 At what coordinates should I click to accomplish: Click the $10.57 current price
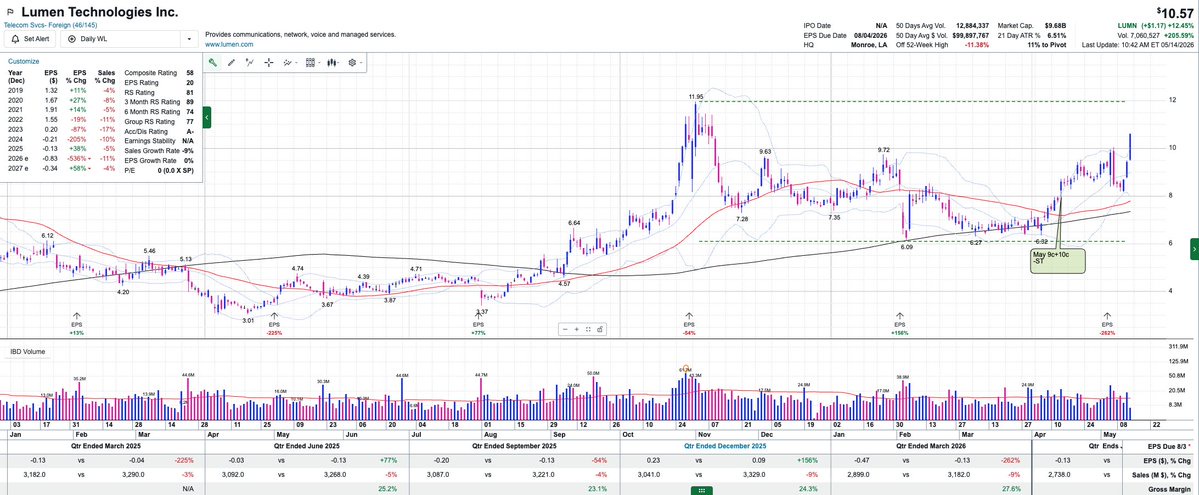click(x=1175, y=12)
